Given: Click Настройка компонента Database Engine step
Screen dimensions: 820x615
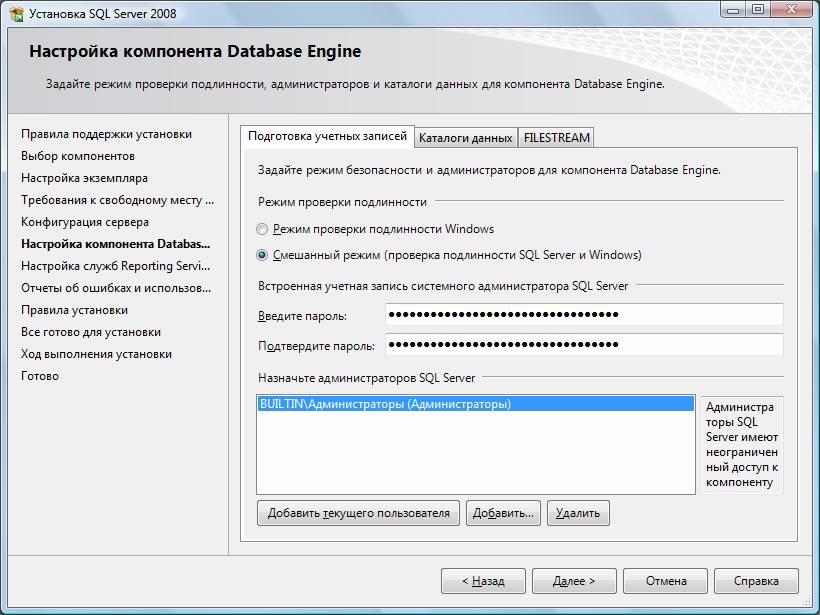Looking at the screenshot, I should (x=116, y=244).
